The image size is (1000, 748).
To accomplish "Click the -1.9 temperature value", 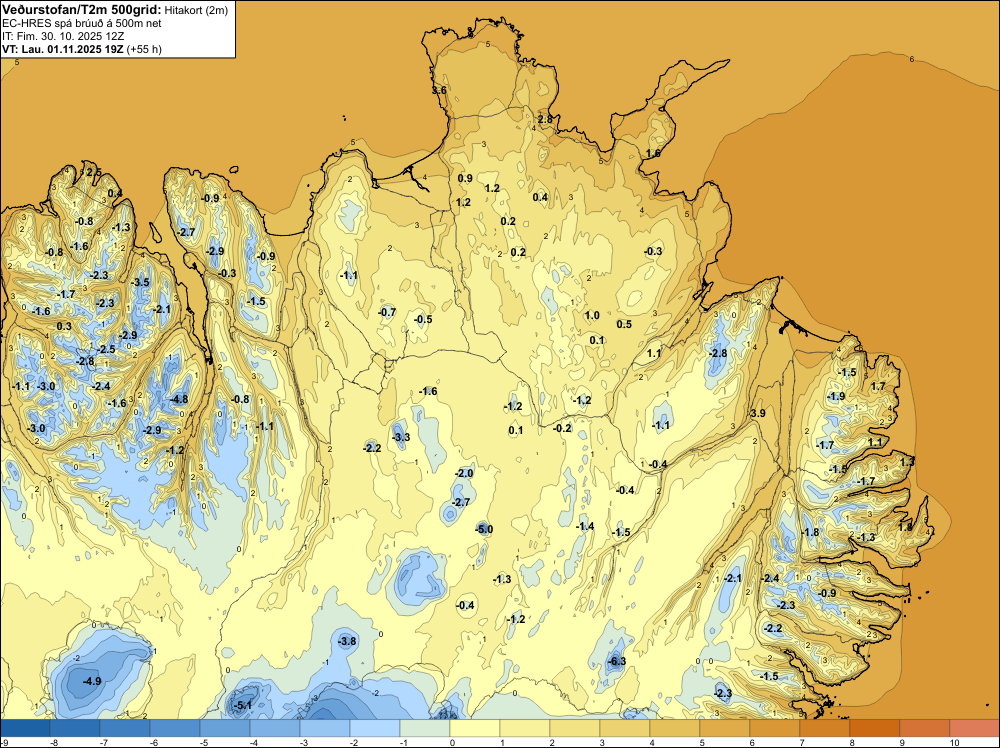I will tap(836, 396).
